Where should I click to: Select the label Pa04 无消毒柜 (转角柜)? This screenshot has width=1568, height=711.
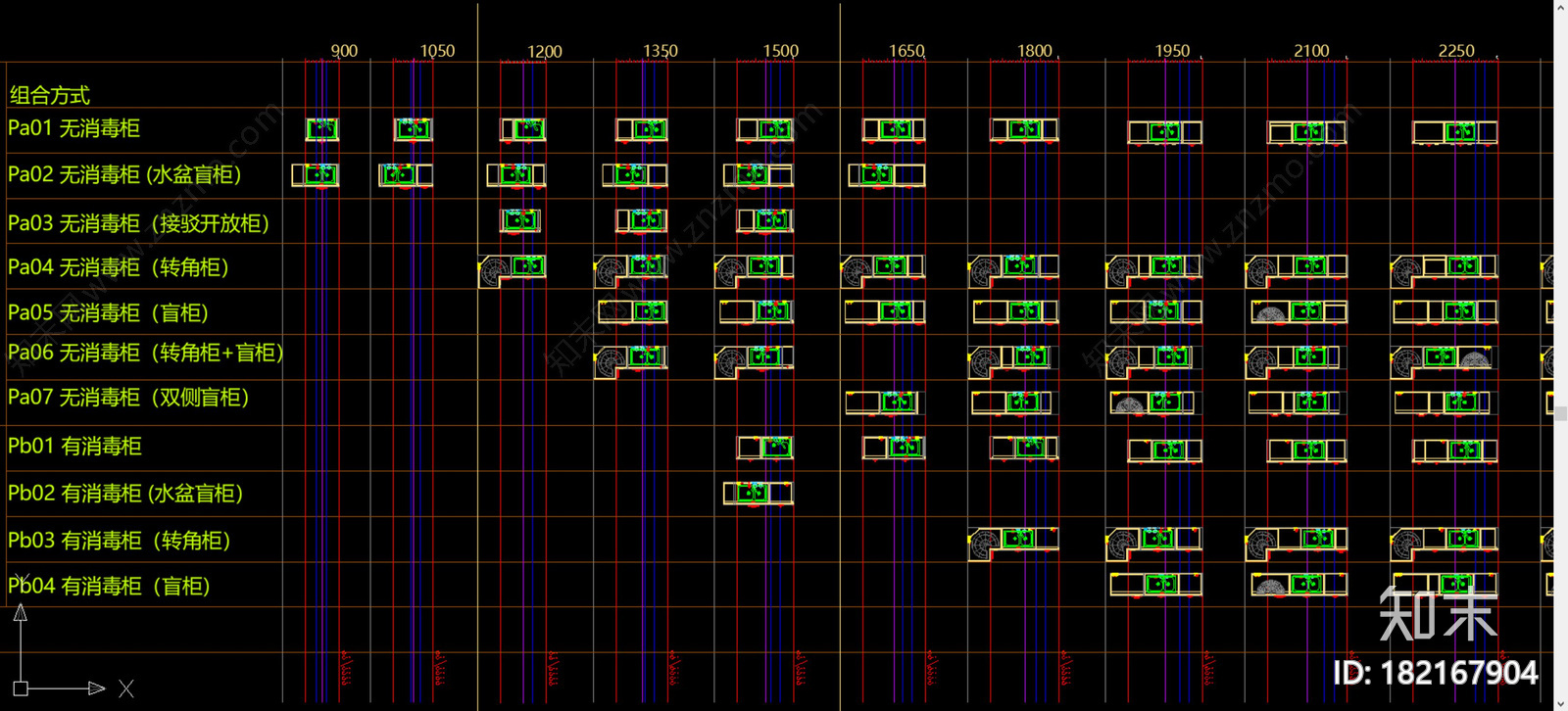pyautogui.click(x=118, y=267)
